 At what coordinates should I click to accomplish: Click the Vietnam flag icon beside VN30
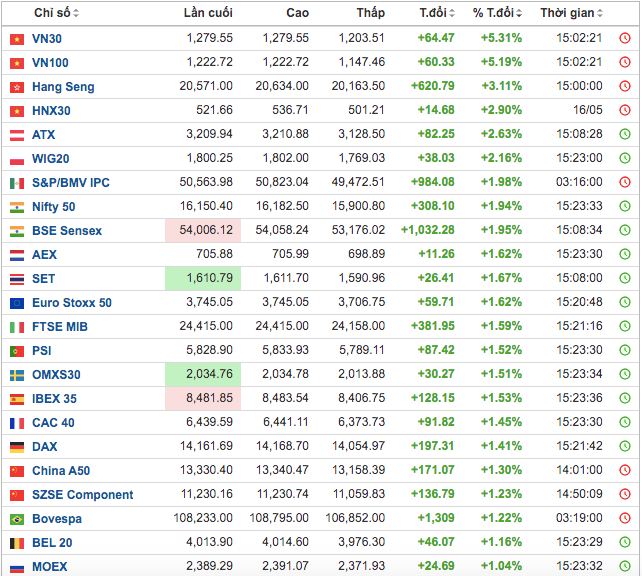[16, 38]
